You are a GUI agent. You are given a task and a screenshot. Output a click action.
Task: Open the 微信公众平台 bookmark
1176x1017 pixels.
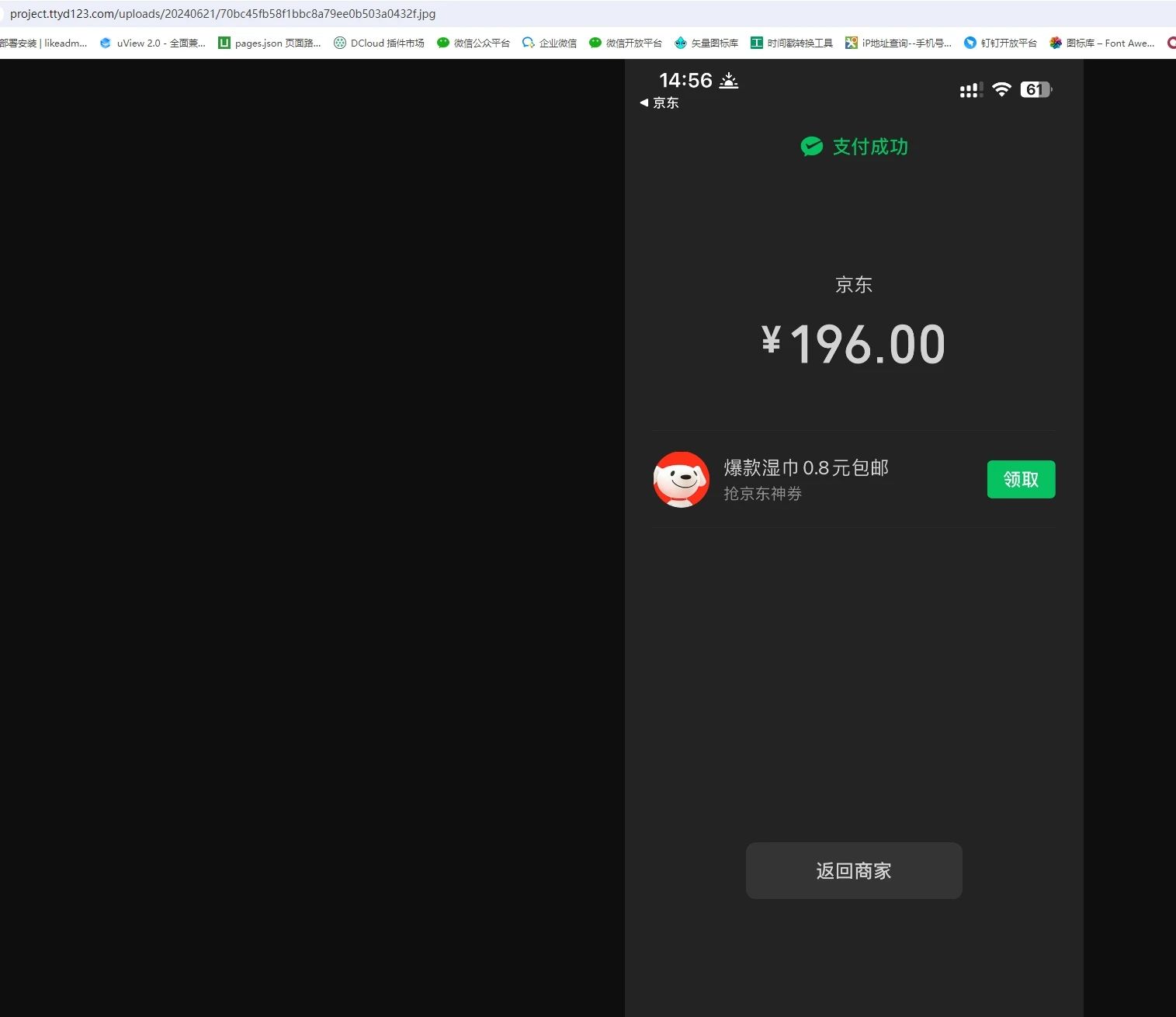[x=474, y=43]
